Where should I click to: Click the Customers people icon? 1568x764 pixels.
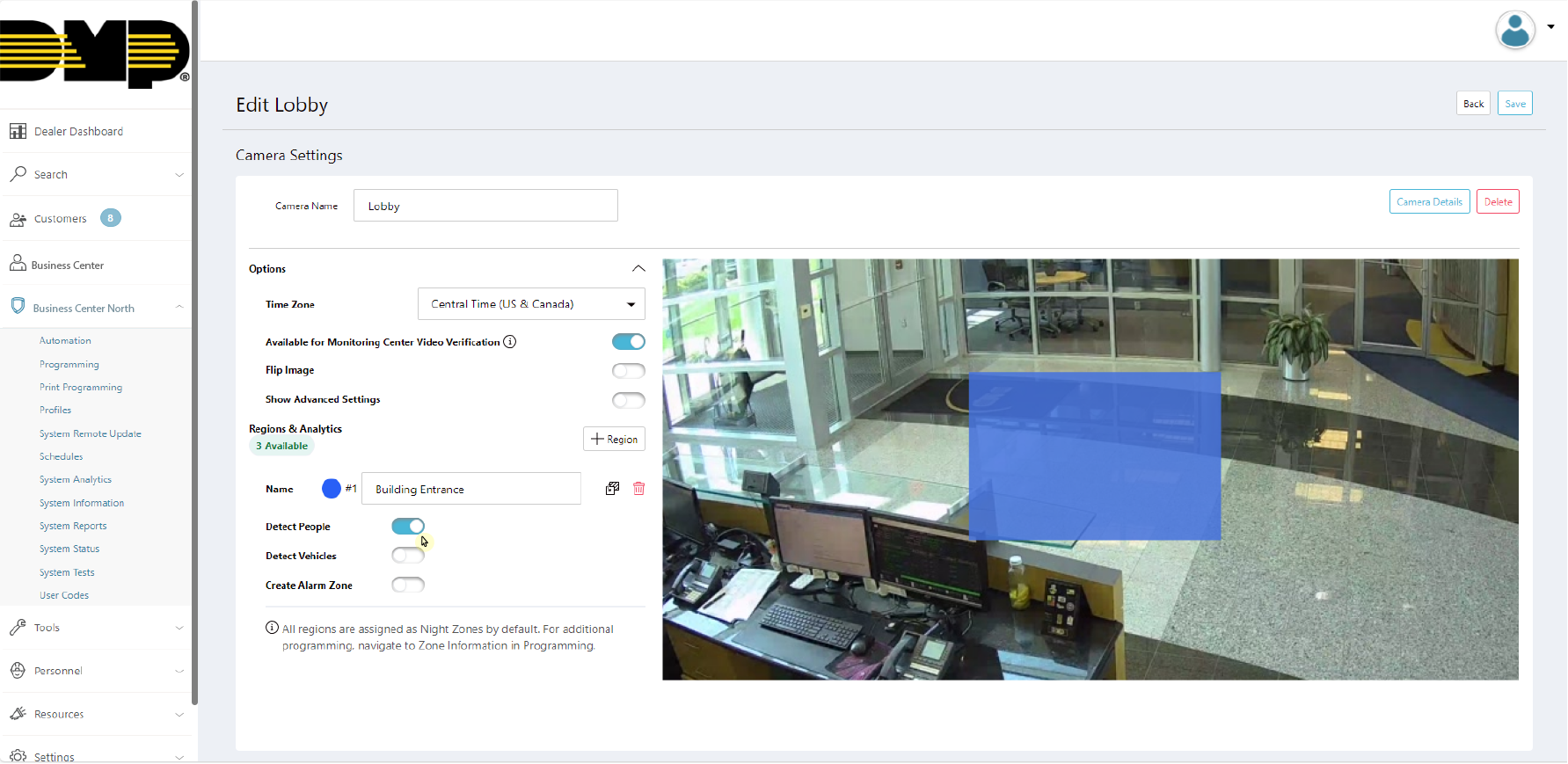point(18,219)
